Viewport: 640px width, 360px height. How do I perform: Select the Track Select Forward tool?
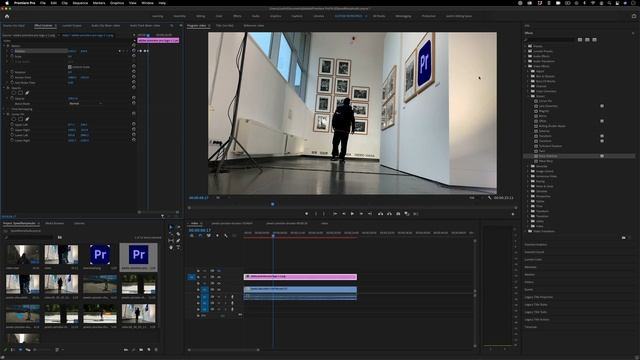[x=178, y=227]
